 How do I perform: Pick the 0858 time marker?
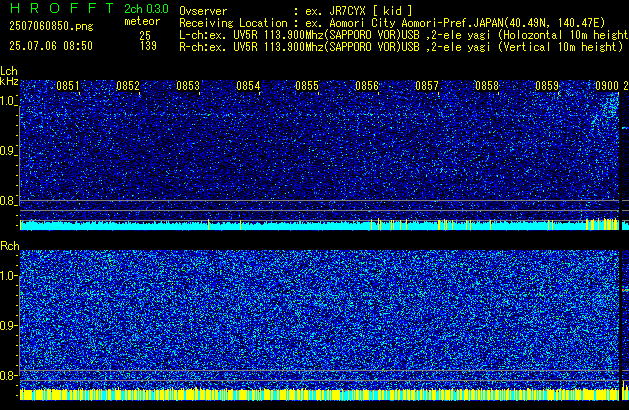[x=487, y=86]
